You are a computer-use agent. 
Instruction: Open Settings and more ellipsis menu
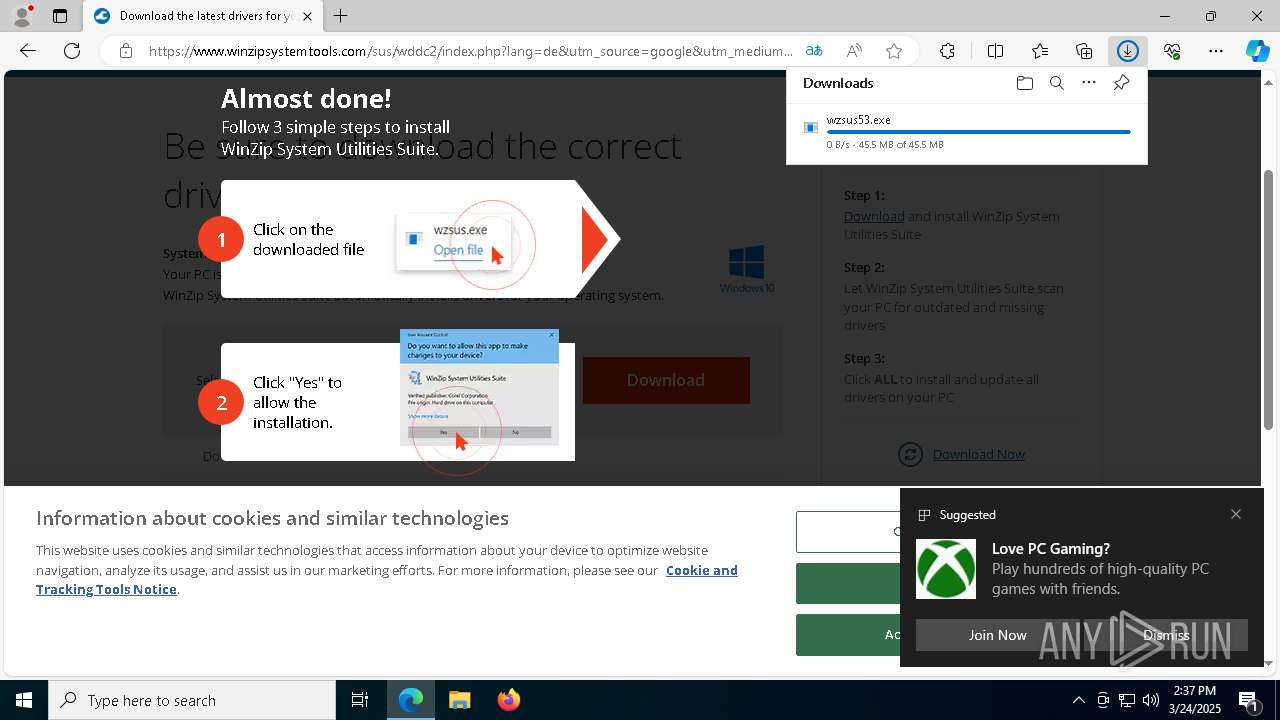(x=1216, y=51)
